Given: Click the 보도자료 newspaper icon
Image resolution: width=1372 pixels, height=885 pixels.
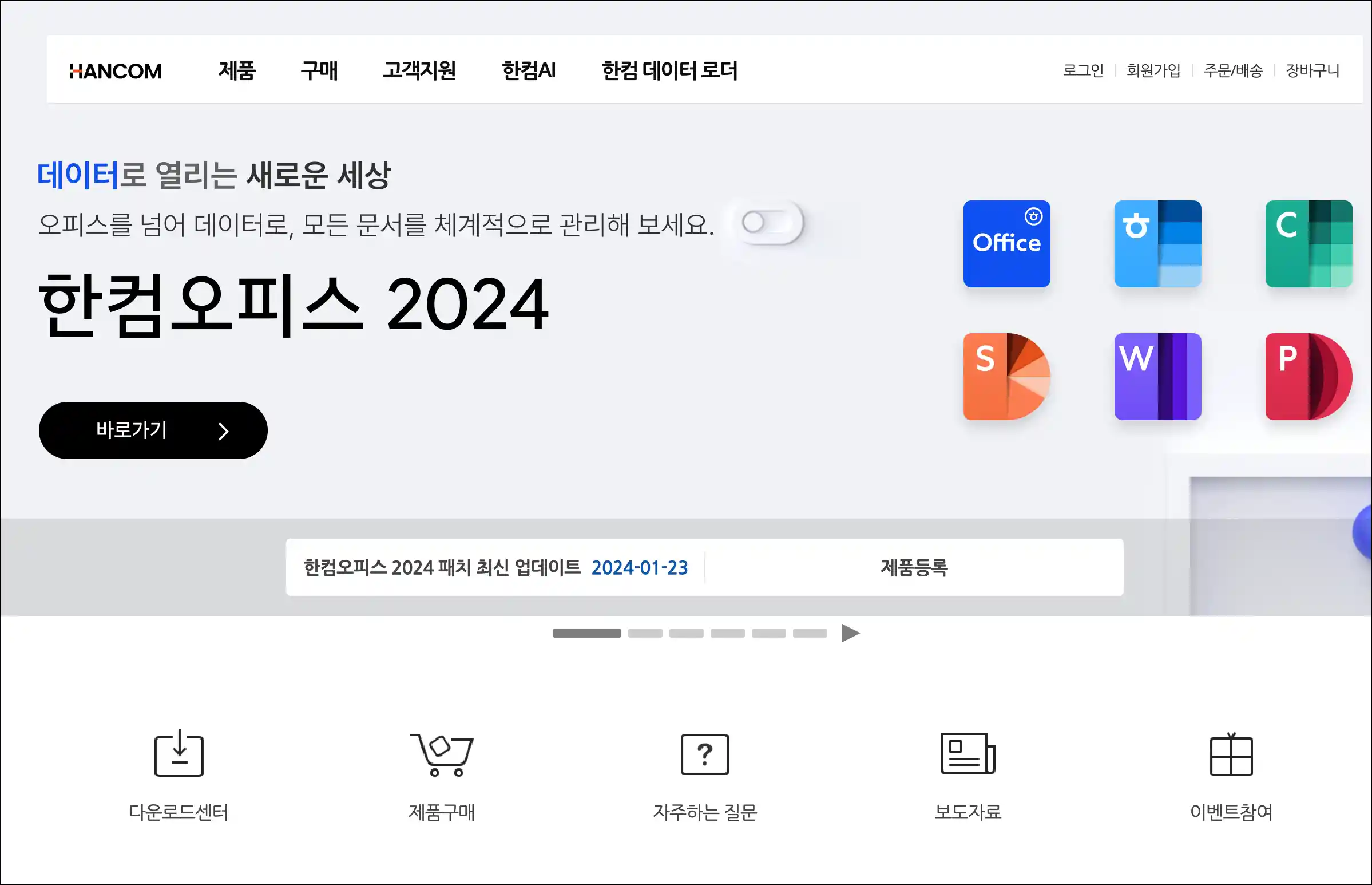Looking at the screenshot, I should (967, 753).
